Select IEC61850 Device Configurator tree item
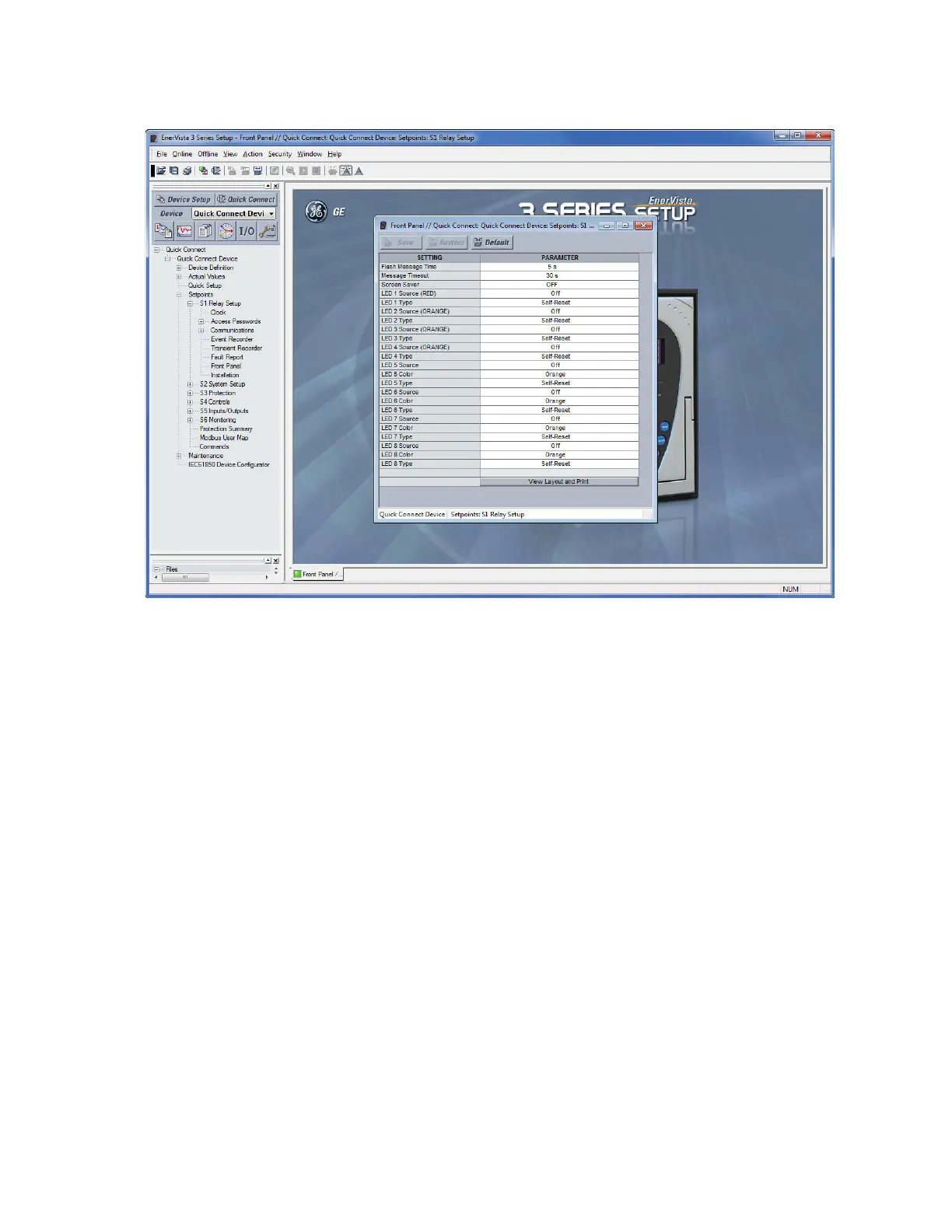This screenshot has height=1232, width=952. 229,465
